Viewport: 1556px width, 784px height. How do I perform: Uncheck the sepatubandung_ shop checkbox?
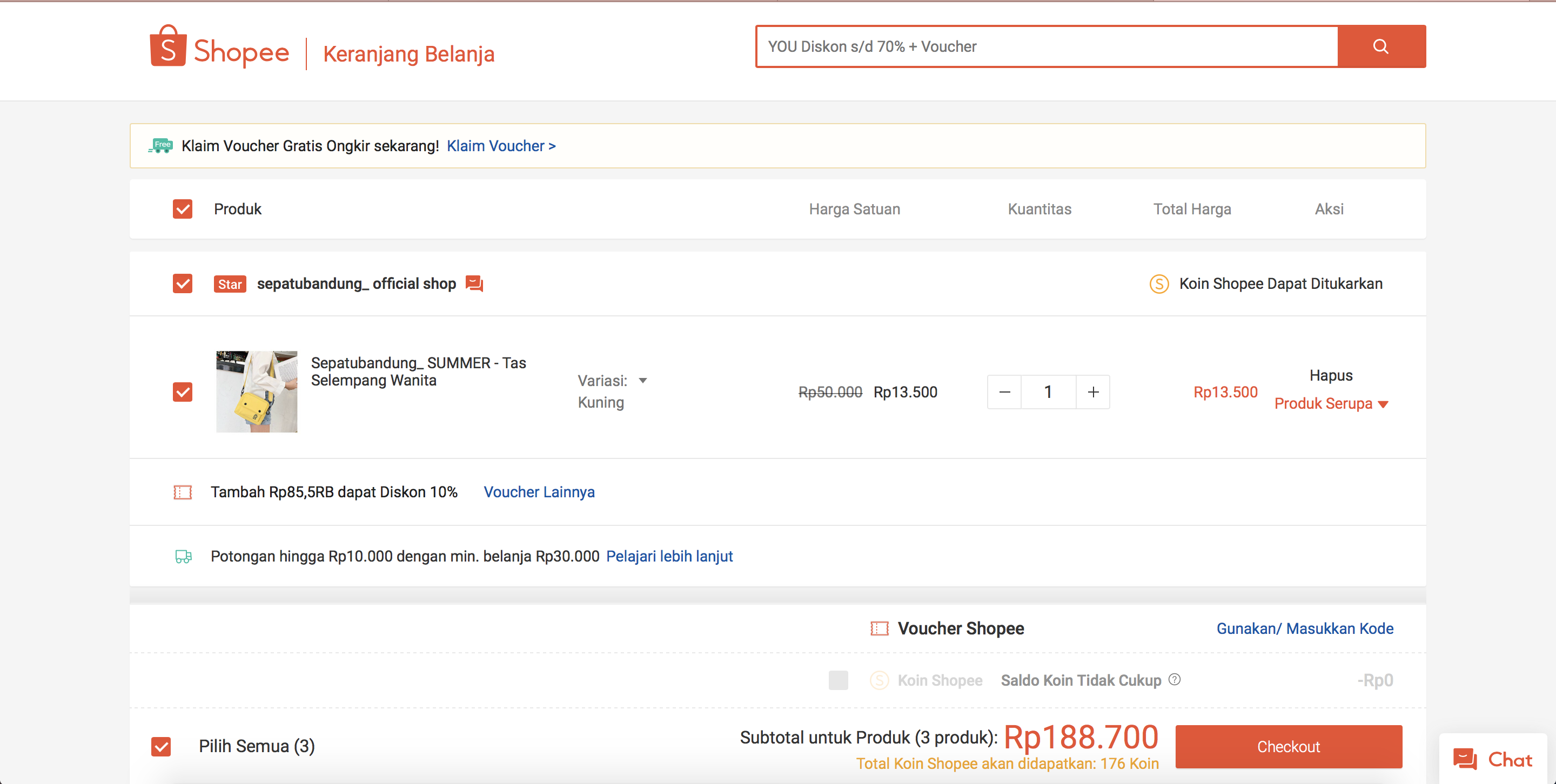183,283
